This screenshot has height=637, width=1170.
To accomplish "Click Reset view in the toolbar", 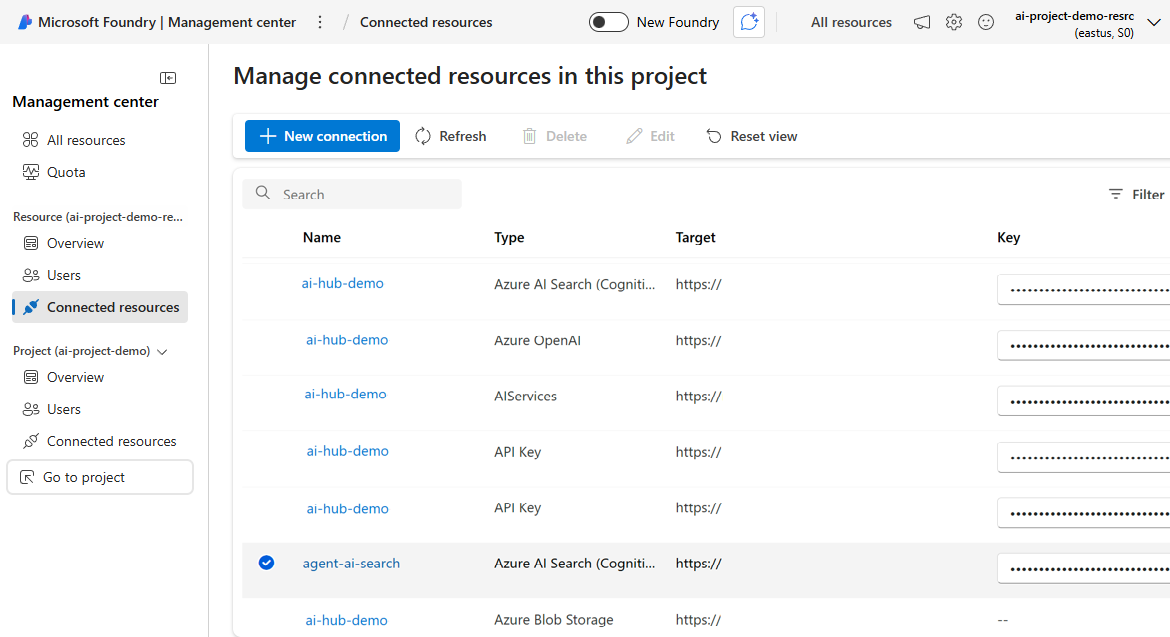I will coord(751,136).
